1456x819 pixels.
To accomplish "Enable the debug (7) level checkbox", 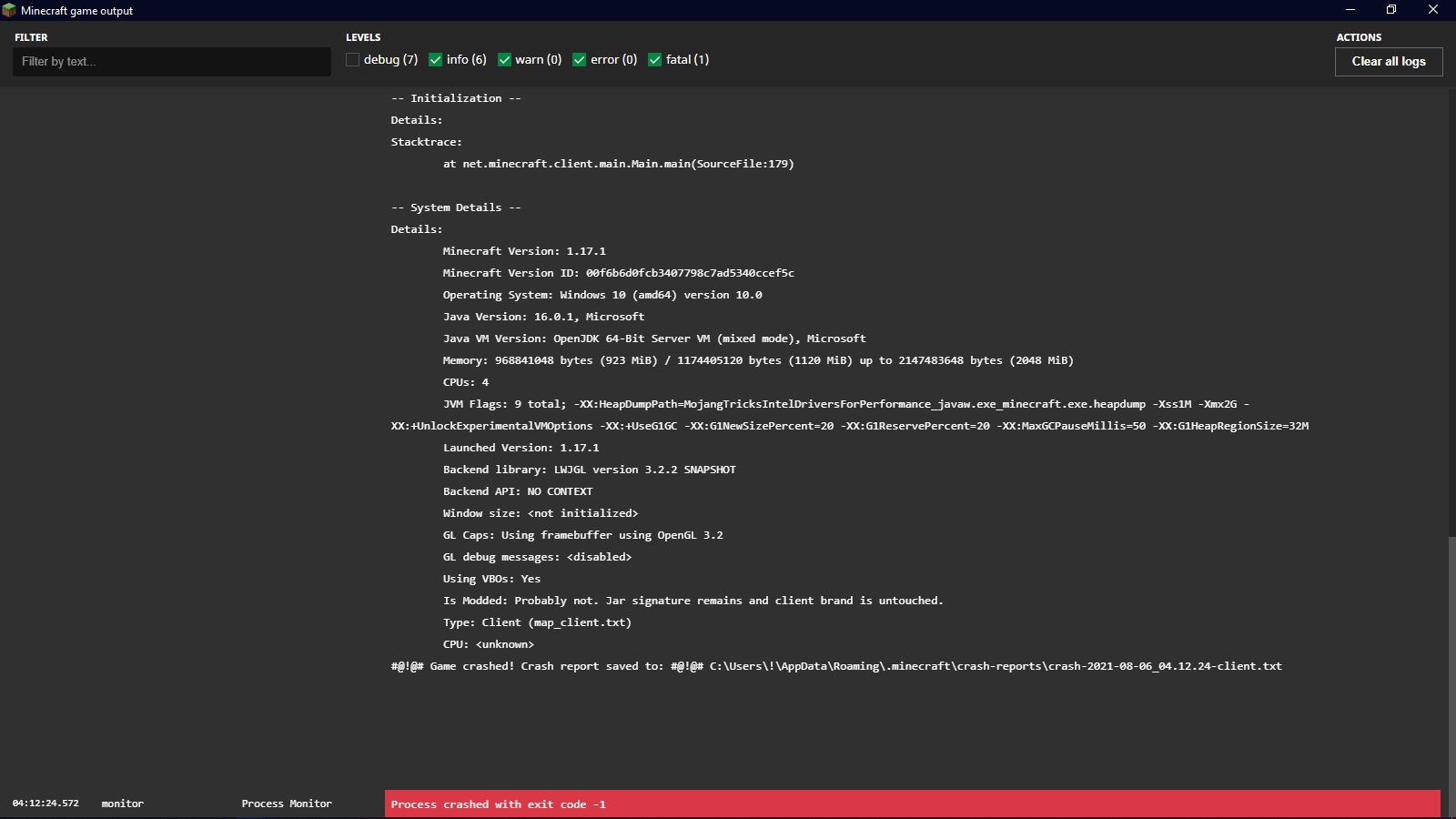I will coord(353,60).
